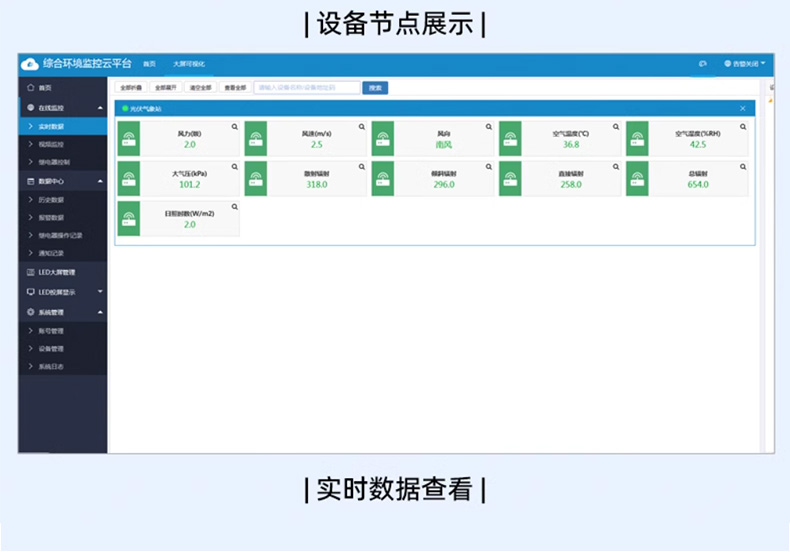Click the 全部折叠 button
790x552 pixels.
pyautogui.click(x=131, y=88)
